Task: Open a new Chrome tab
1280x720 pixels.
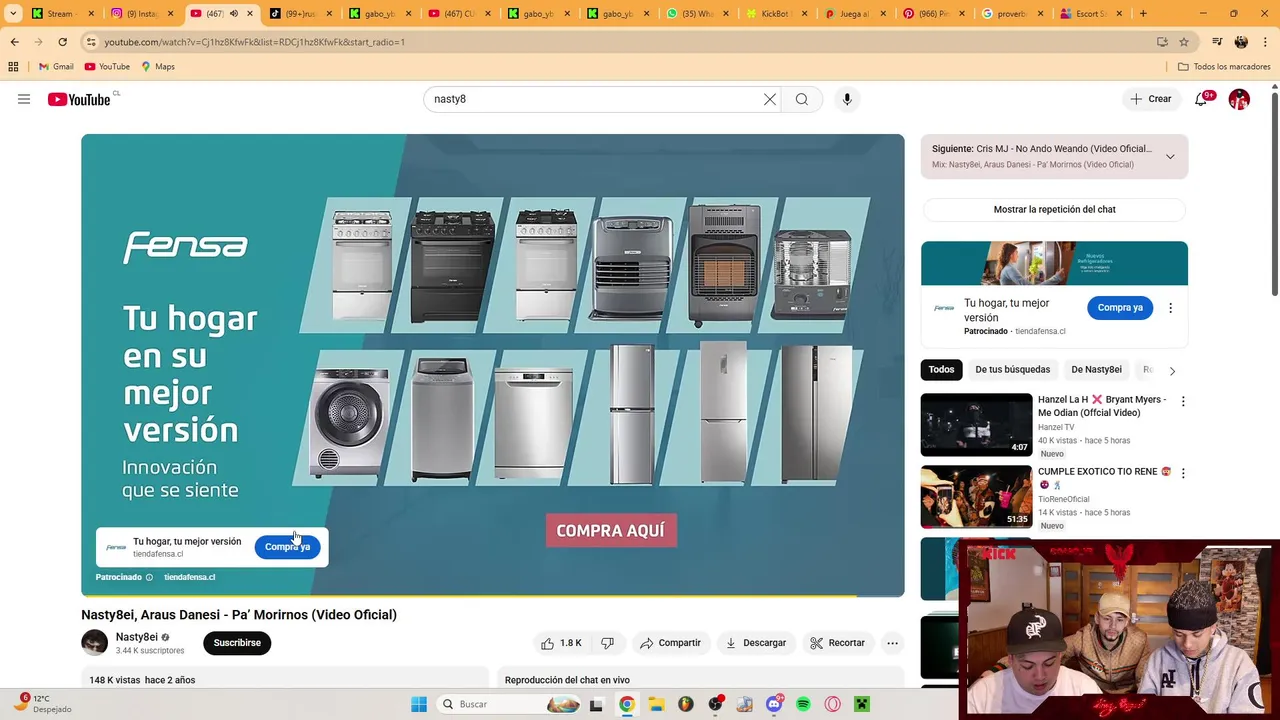Action: click(1143, 14)
